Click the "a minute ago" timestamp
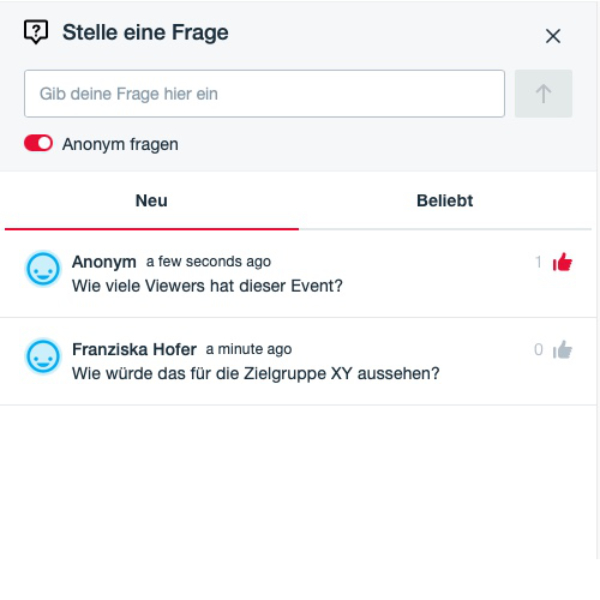Screen dimensions: 600x600 pos(249,349)
